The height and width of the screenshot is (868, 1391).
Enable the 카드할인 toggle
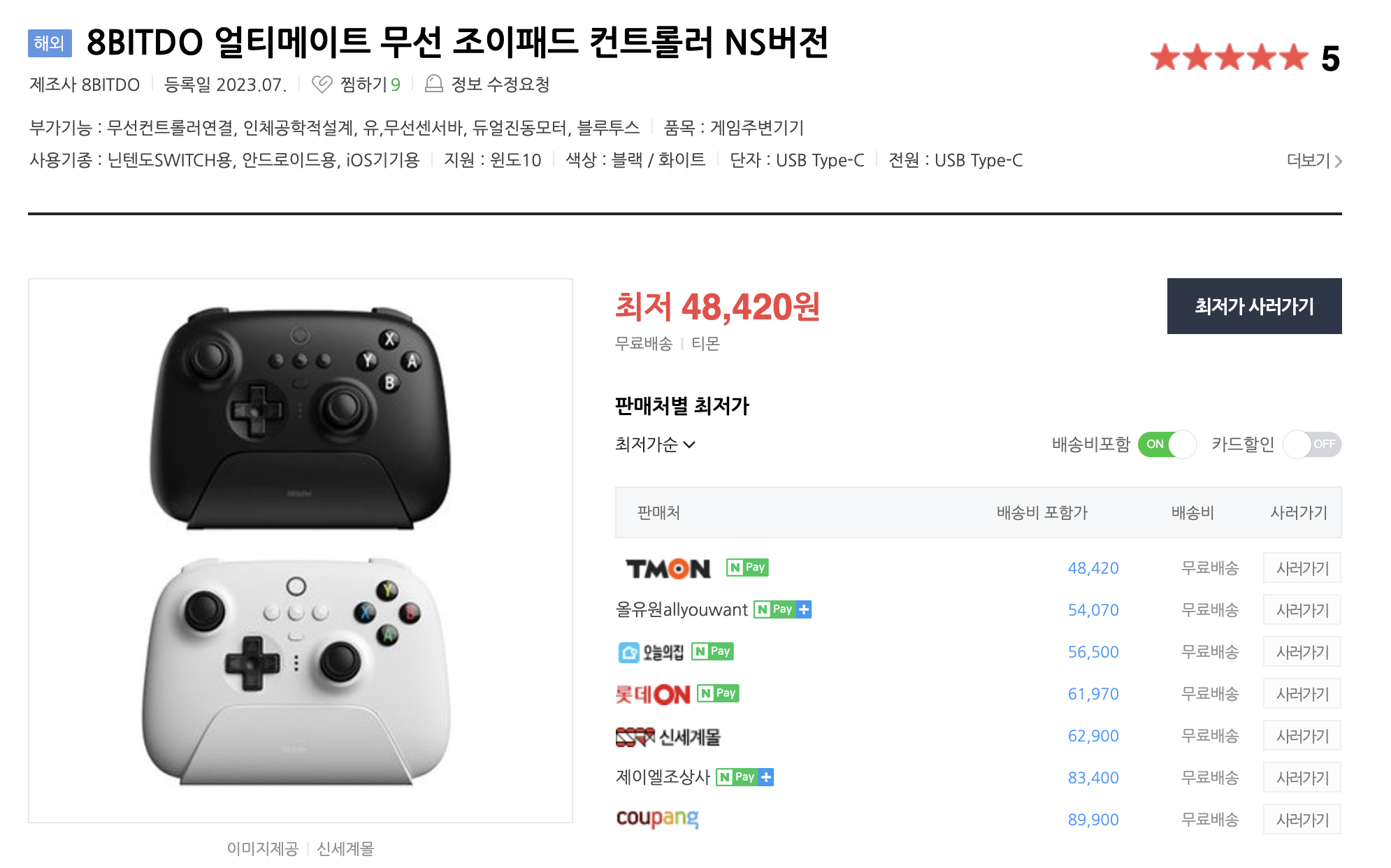pos(1312,444)
